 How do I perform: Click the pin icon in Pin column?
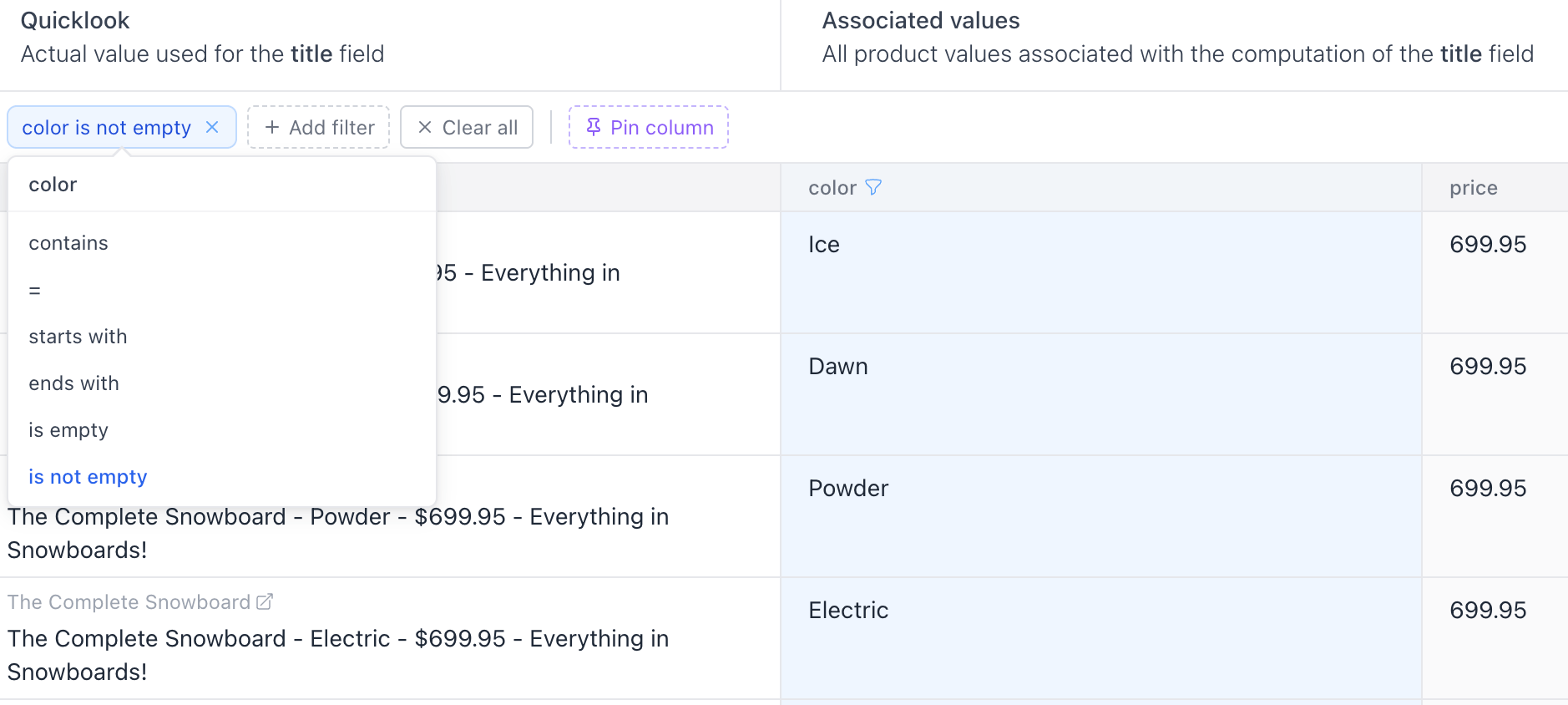point(594,127)
